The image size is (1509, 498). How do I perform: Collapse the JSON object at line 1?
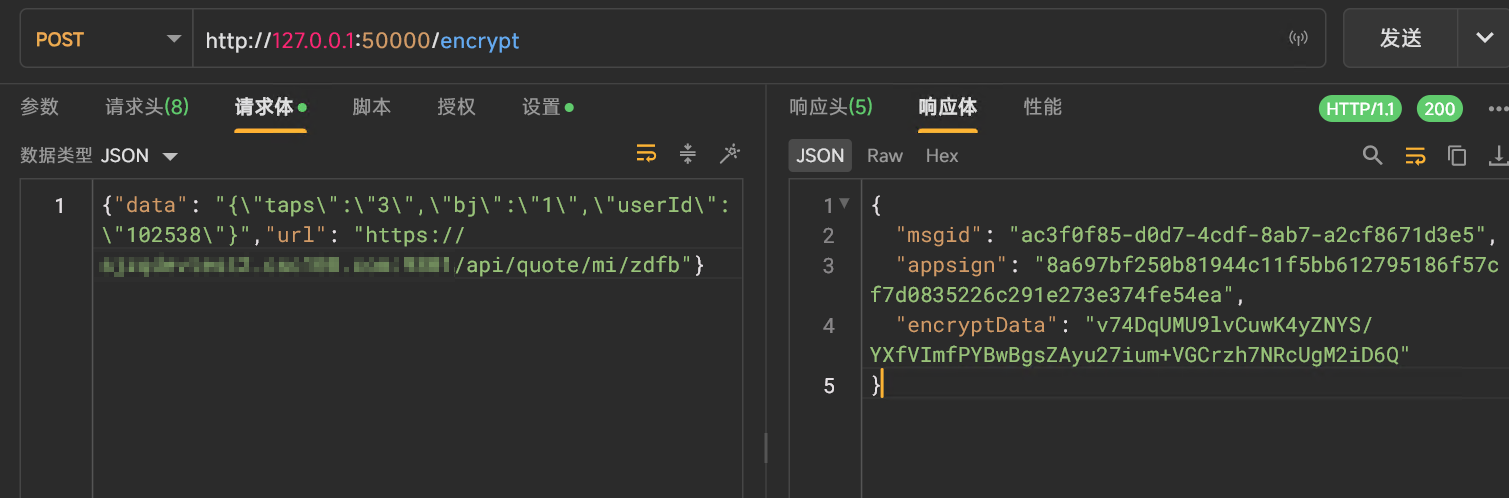pos(844,204)
